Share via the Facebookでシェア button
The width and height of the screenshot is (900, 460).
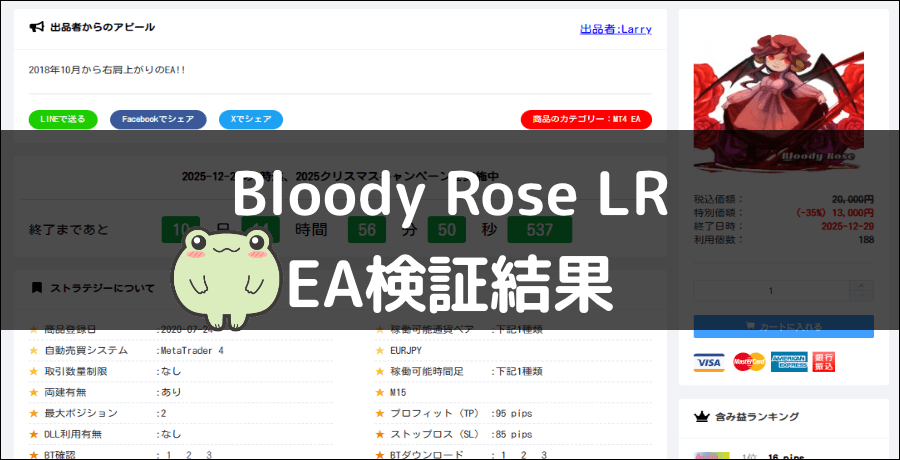[158, 119]
